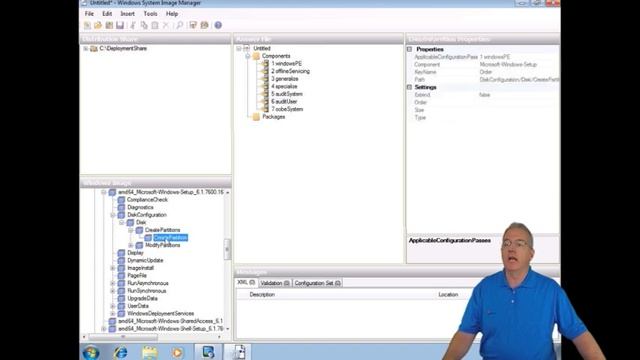Image resolution: width=640 pixels, height=360 pixels.
Task: Click the Cut toolbar icon
Action: coord(133,25)
